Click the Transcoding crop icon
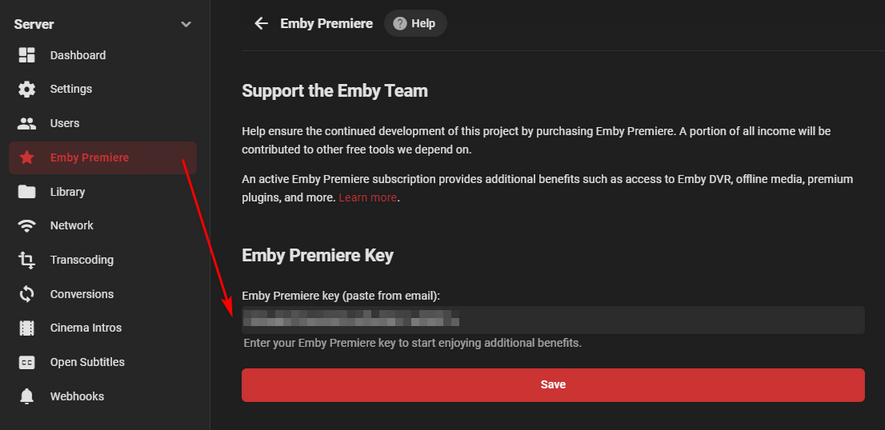 point(27,260)
